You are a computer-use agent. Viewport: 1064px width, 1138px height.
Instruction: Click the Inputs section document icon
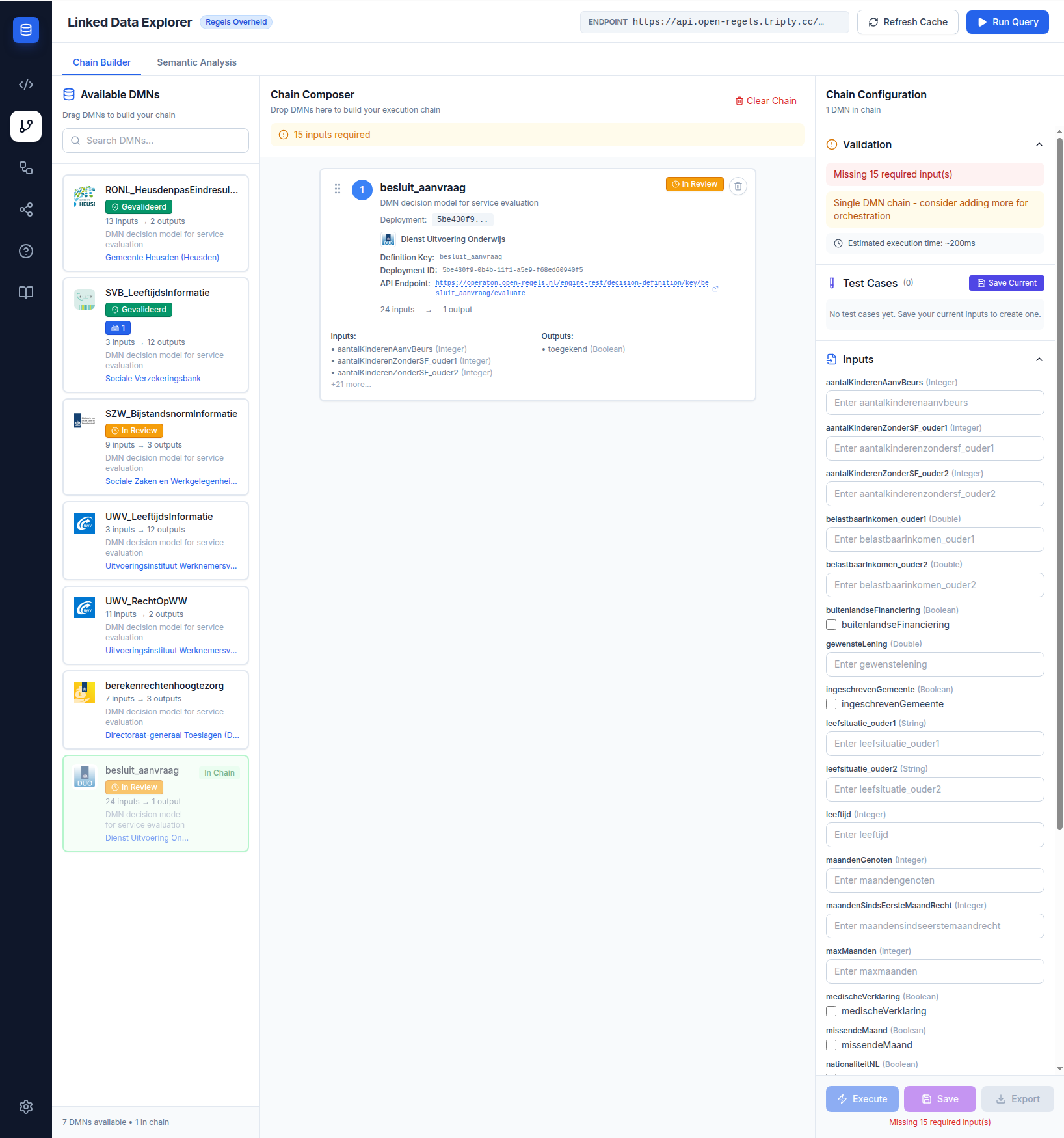(x=832, y=359)
